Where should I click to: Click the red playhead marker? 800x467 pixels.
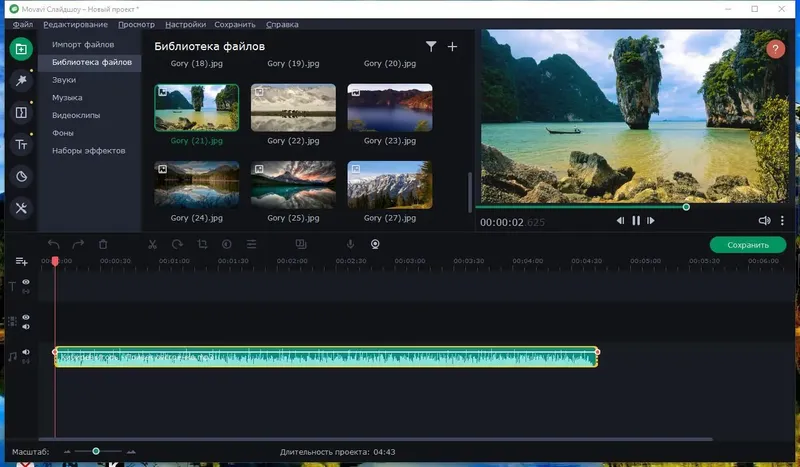55,261
